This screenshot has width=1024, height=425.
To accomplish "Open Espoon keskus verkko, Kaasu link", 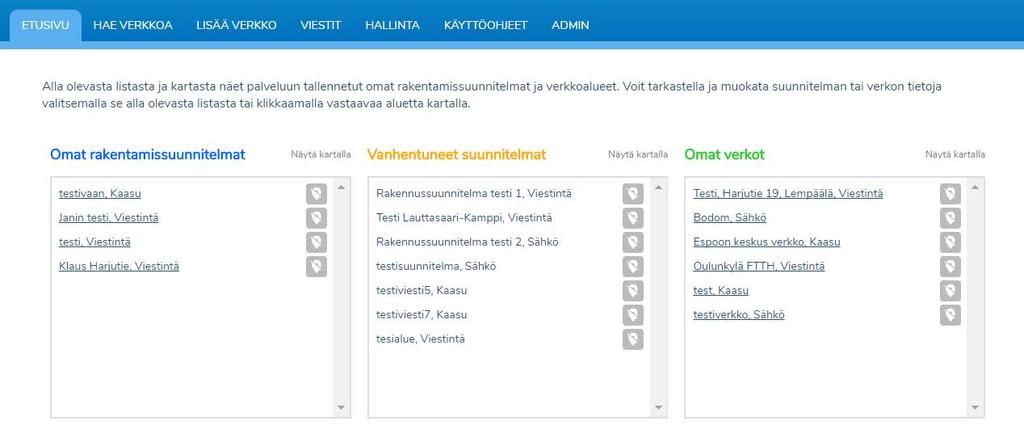I will pos(767,242).
